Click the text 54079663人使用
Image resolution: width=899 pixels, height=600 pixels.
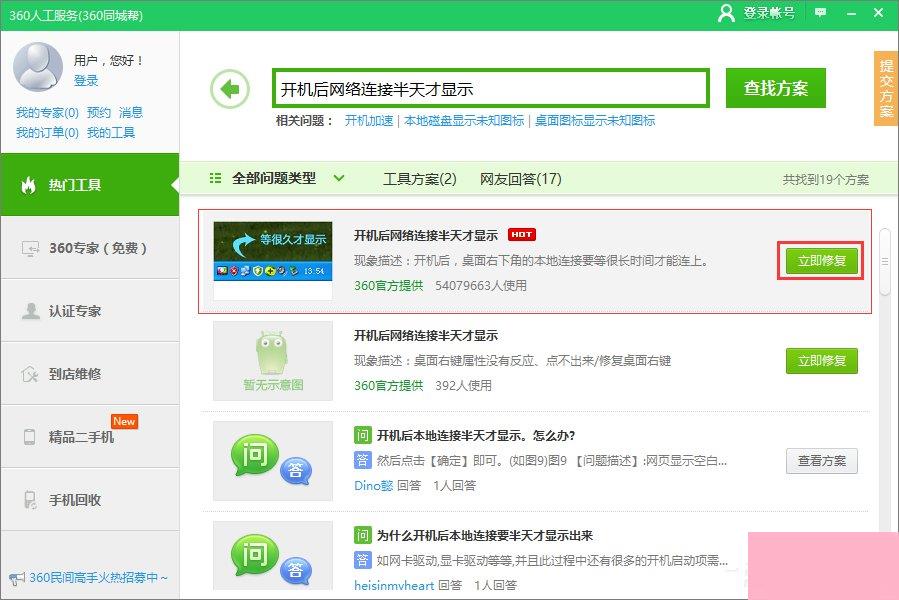point(480,285)
